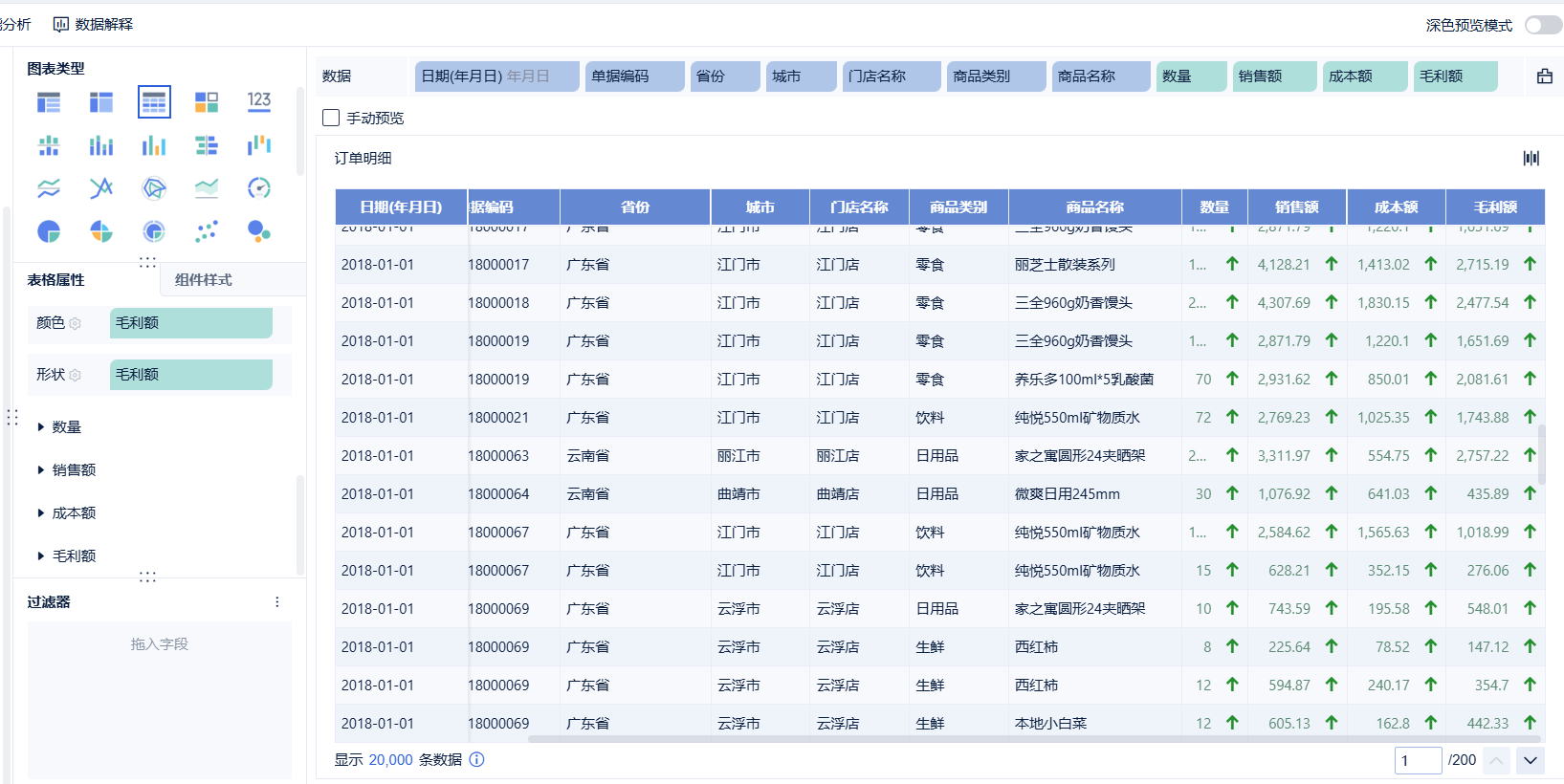
Task: Click the 门店名称 field pill
Action: tap(892, 76)
